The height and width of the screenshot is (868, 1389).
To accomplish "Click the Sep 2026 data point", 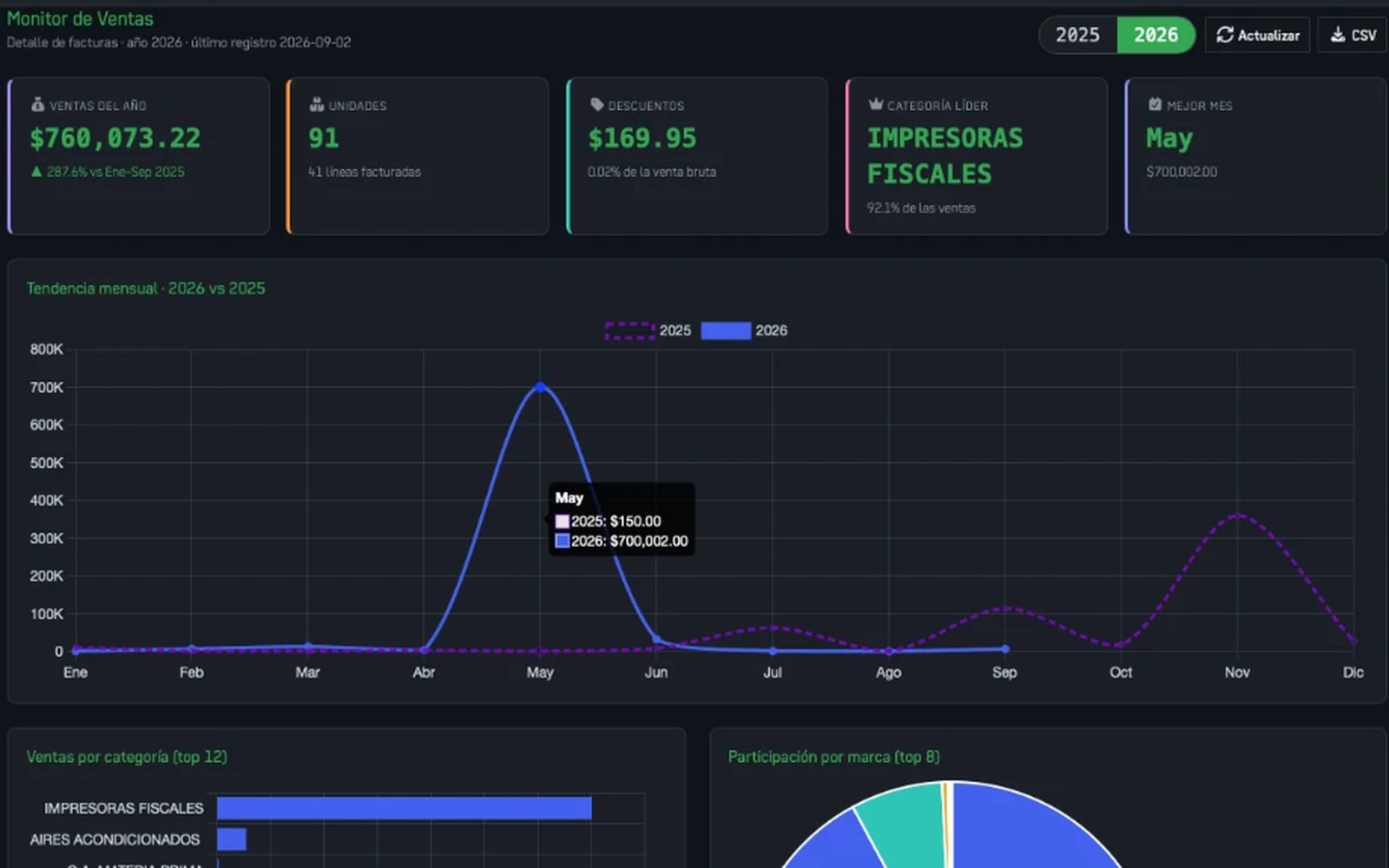I will (1004, 648).
